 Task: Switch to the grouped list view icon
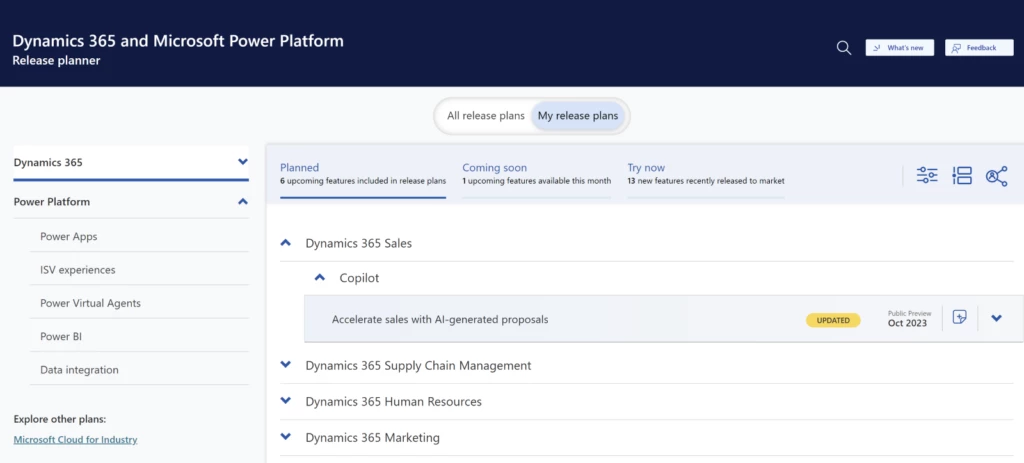[962, 176]
